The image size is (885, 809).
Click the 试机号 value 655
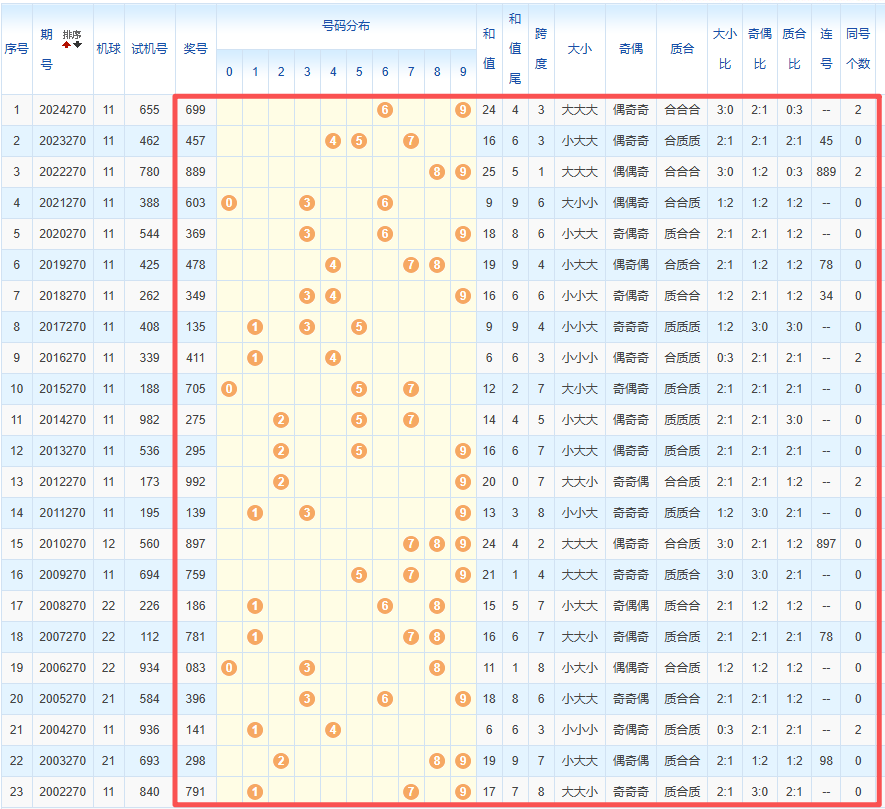click(149, 110)
